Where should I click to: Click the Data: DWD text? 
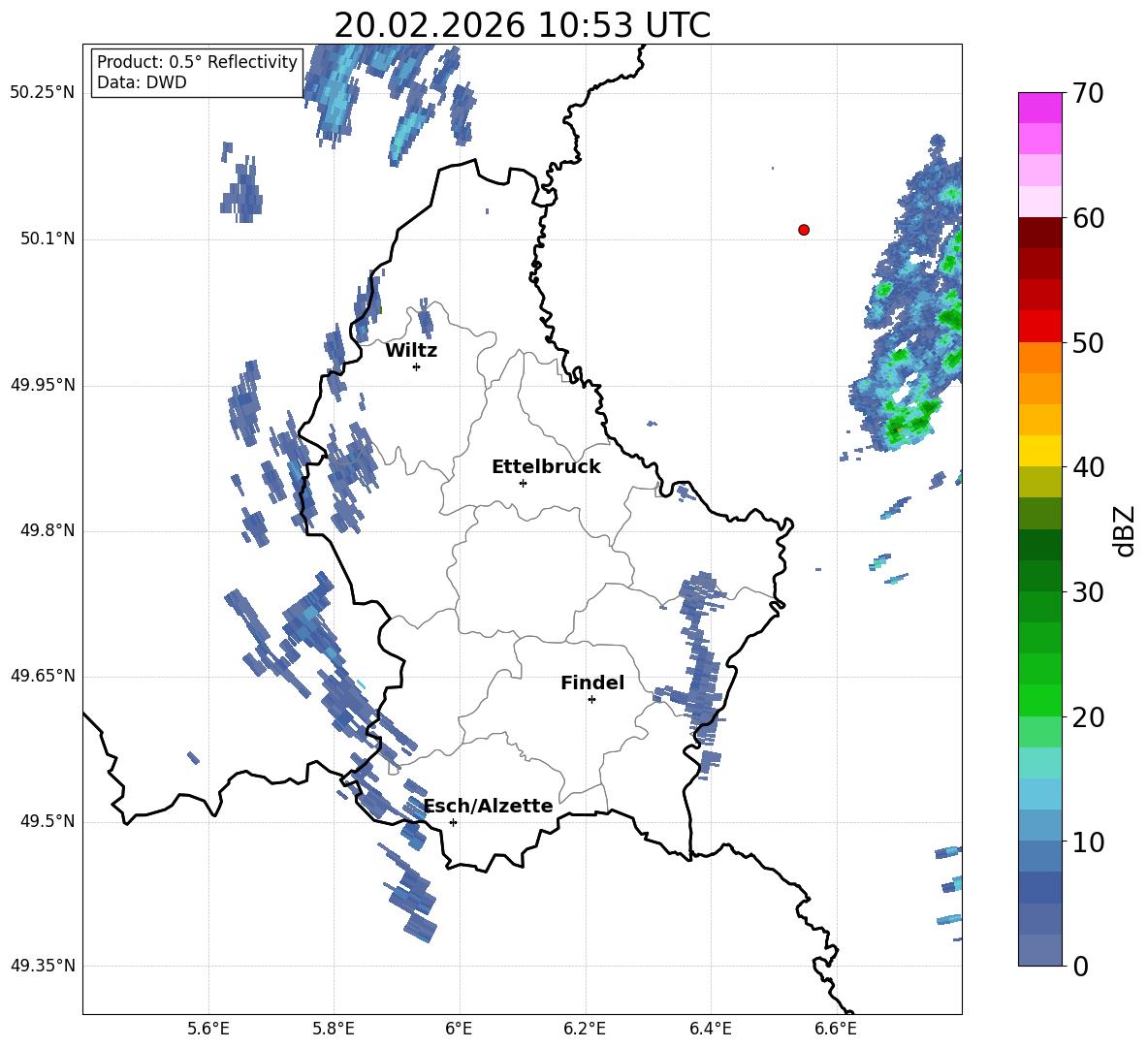tap(142, 82)
